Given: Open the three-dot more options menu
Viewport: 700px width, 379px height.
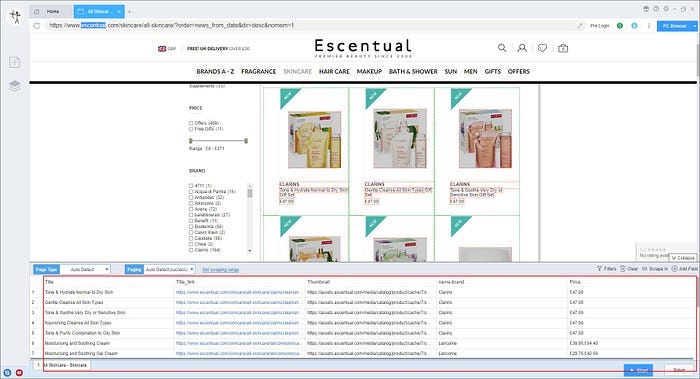Looking at the screenshot, I should [649, 25].
